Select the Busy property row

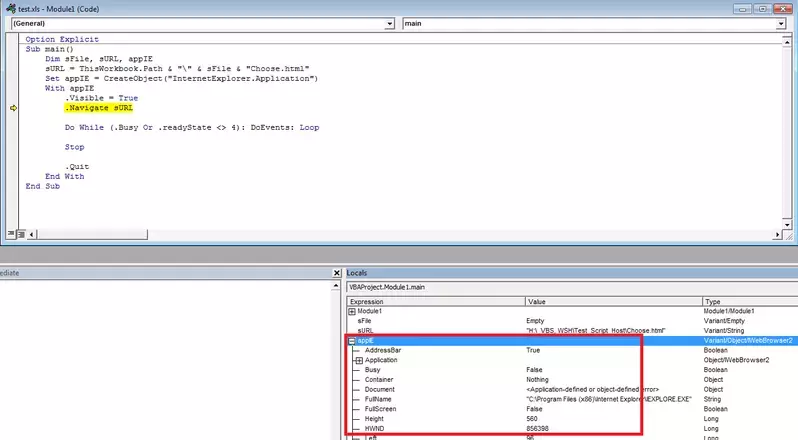572,370
